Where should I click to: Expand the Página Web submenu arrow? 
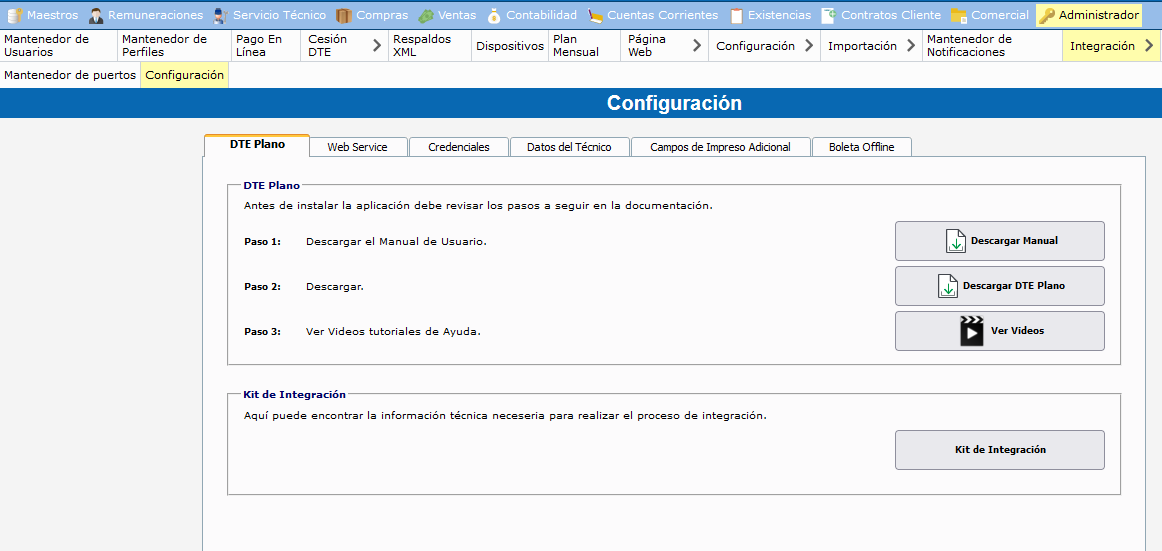(x=697, y=46)
